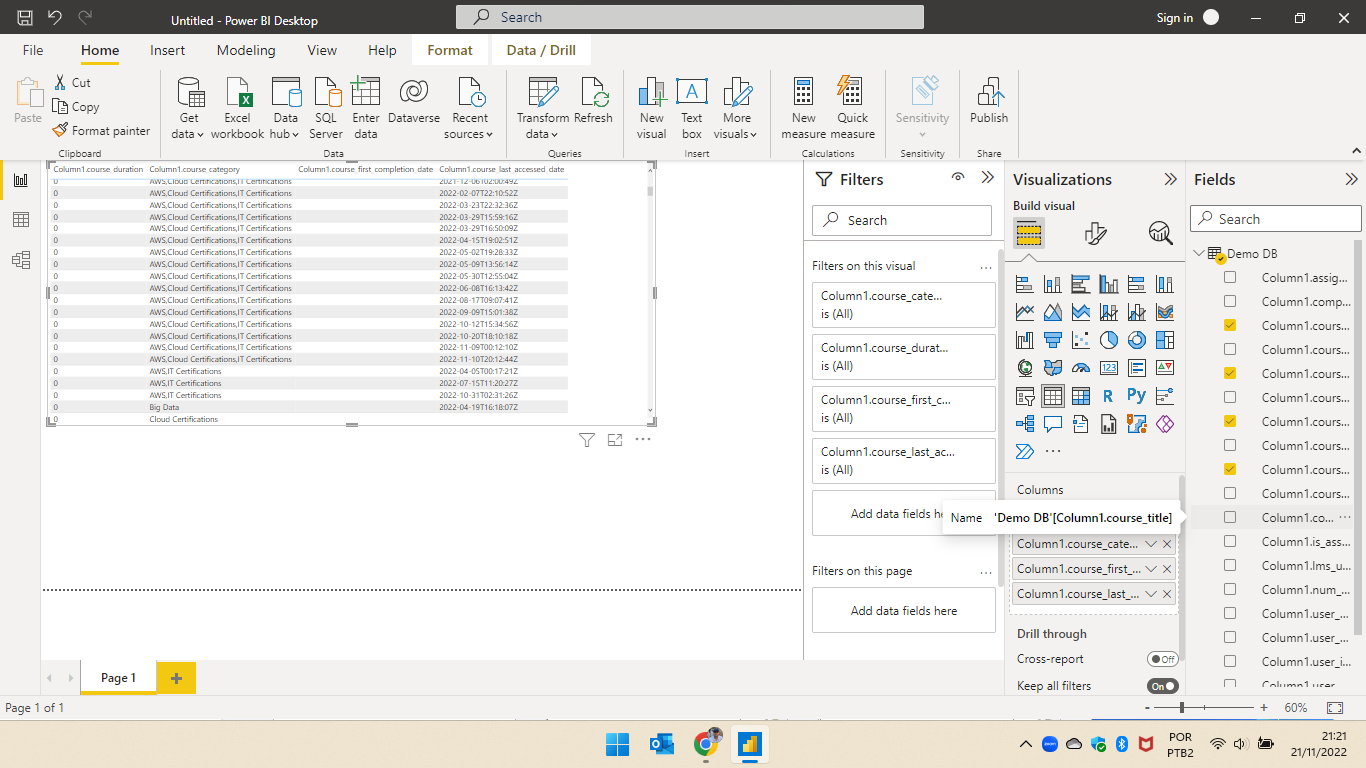Check the Column1.num_... field

pos(1230,589)
